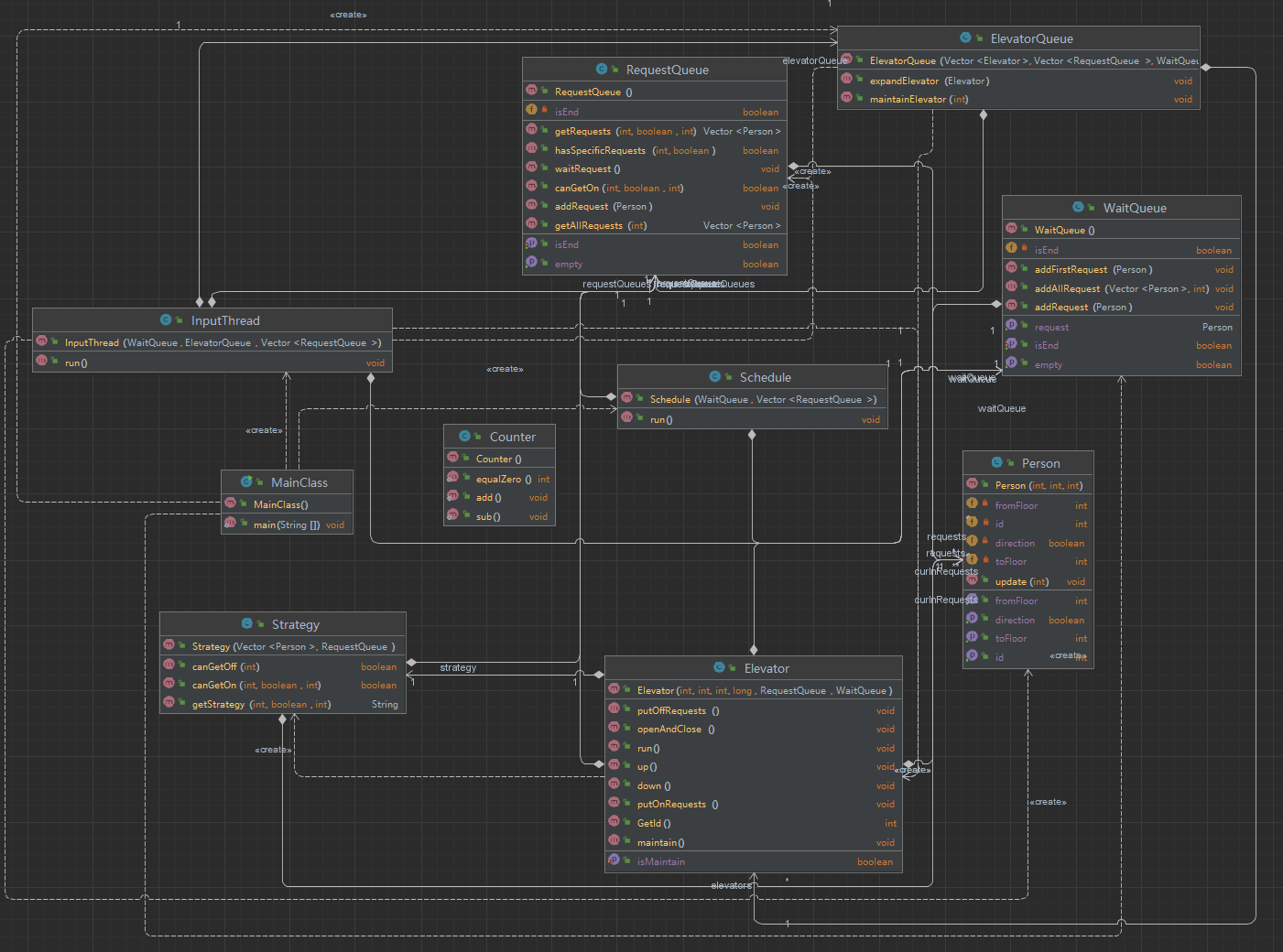The image size is (1283, 952).
Task: Select the getRequests (int, boolean, int) method
Action: pos(655,131)
